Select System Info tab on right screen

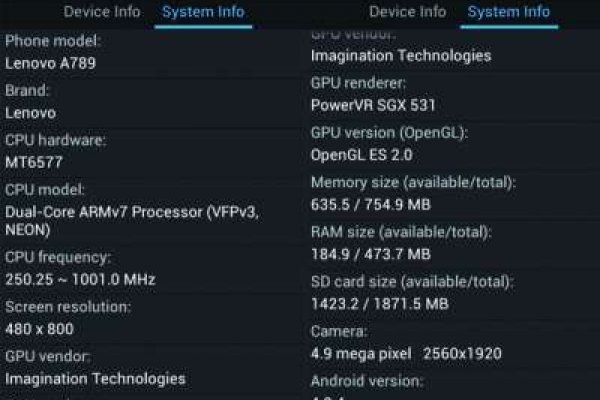coord(510,12)
